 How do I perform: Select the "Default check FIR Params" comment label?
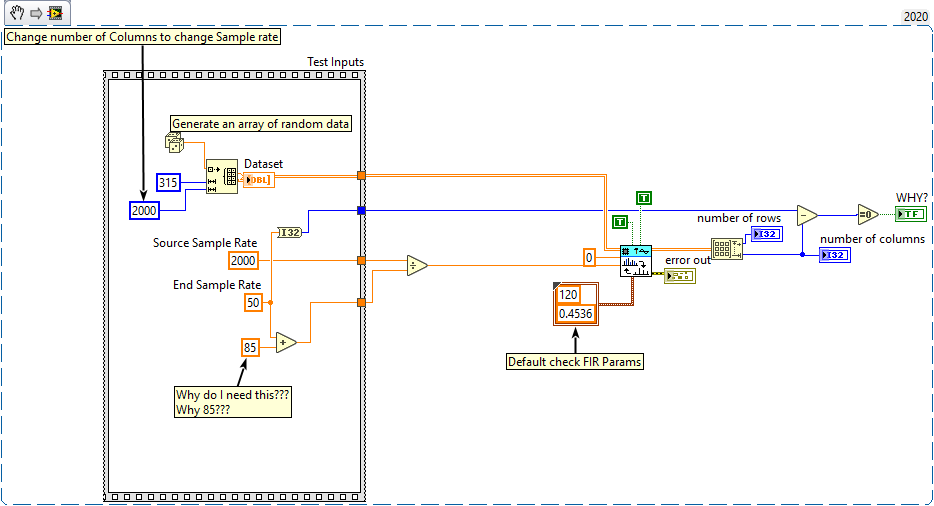pyautogui.click(x=575, y=362)
